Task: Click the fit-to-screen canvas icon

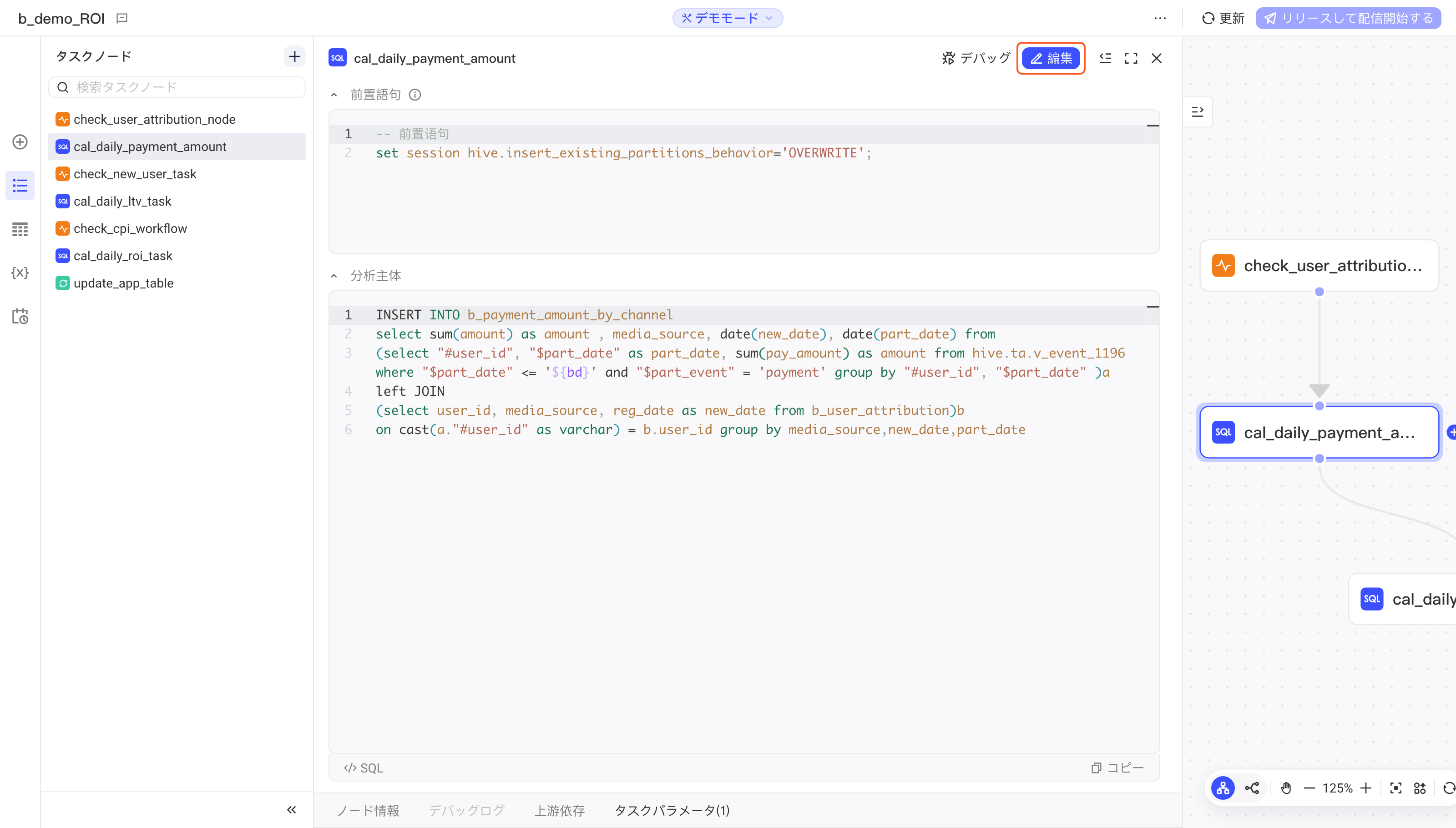Action: pos(1396,788)
